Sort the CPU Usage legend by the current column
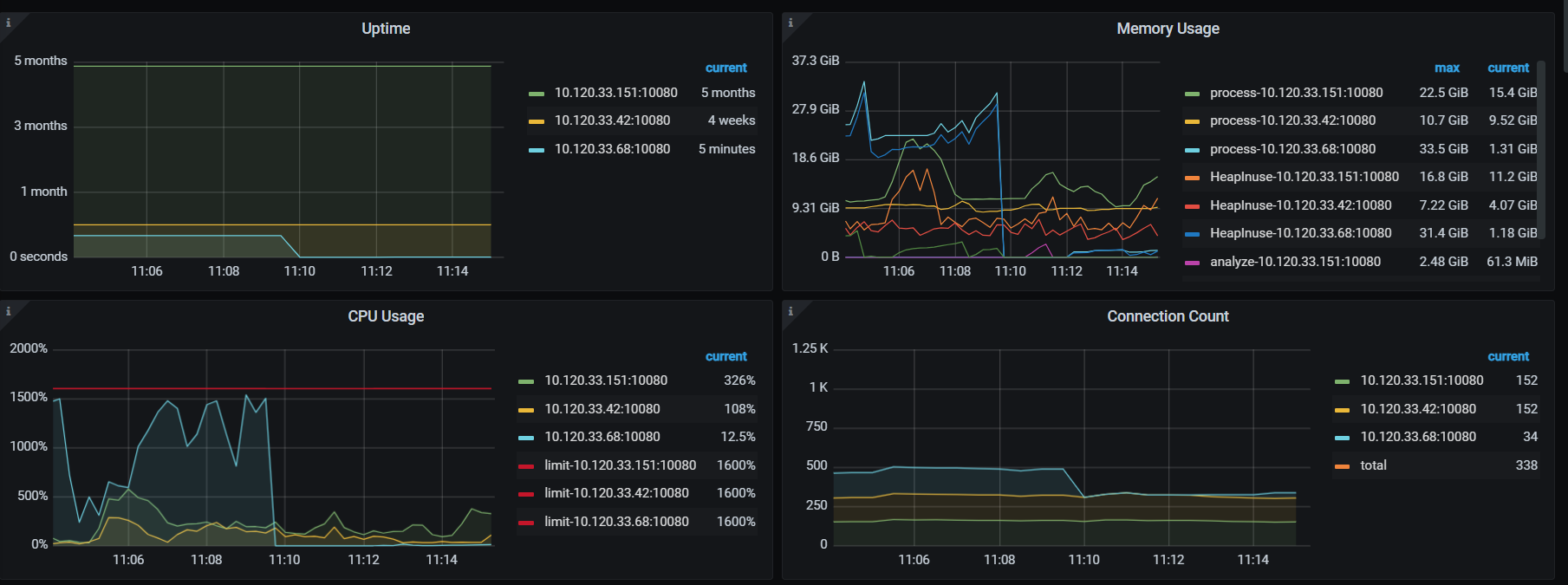The height and width of the screenshot is (585, 1568). [x=725, y=356]
